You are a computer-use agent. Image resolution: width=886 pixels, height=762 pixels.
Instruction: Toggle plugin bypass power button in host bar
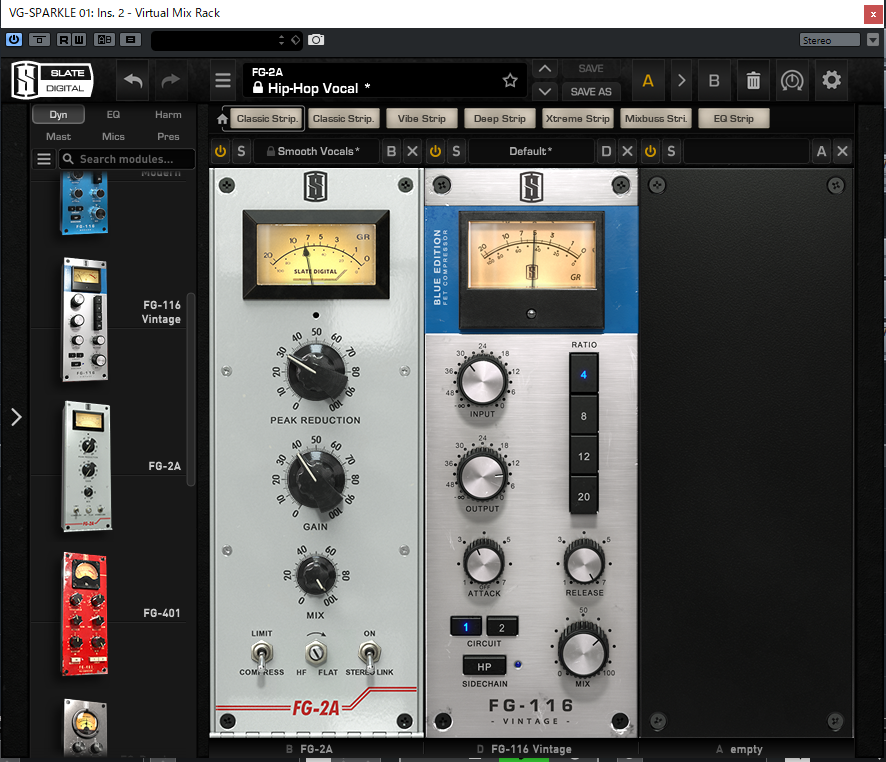pos(14,40)
